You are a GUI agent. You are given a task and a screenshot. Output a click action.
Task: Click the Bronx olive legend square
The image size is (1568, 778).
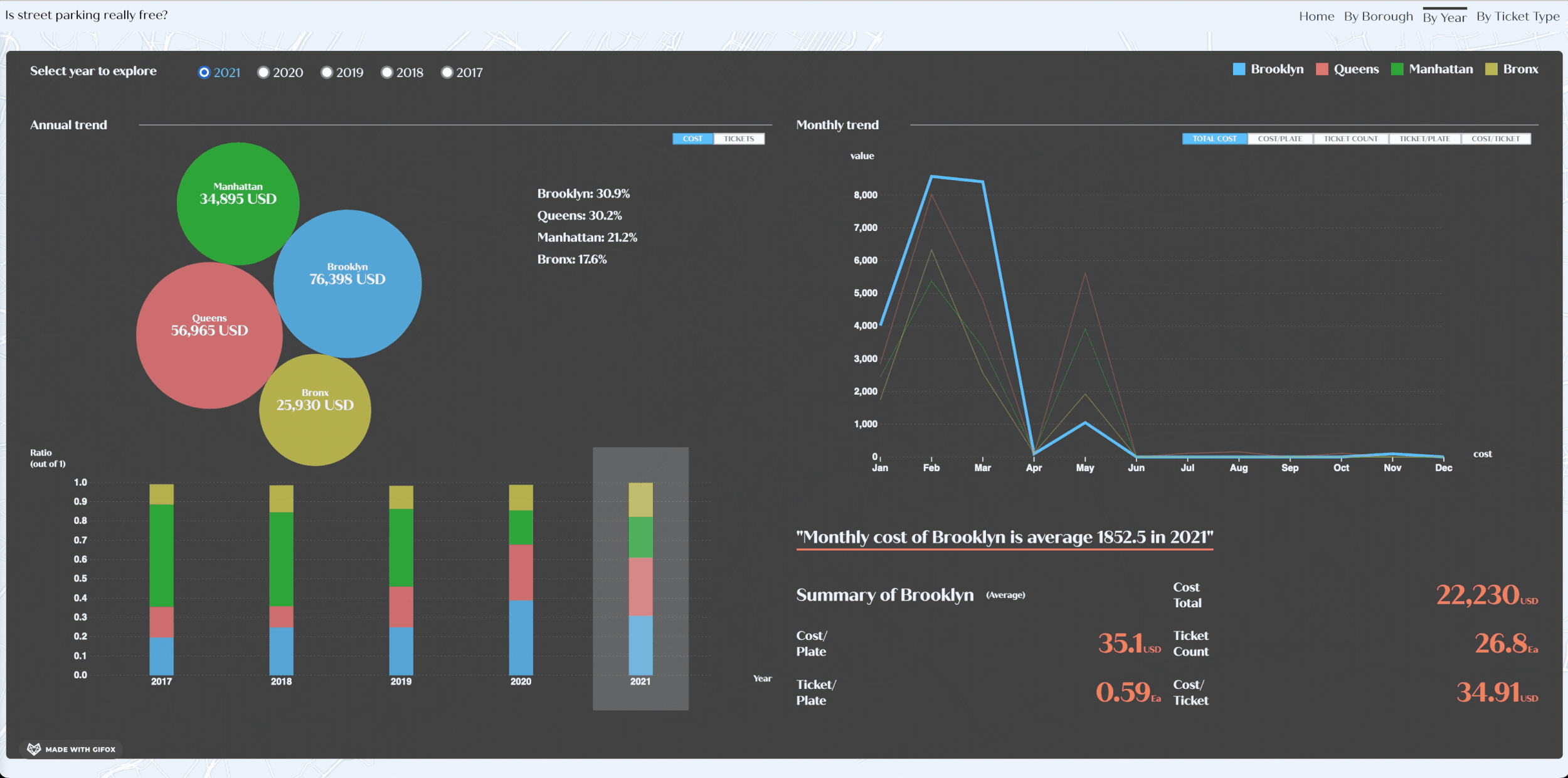1491,69
